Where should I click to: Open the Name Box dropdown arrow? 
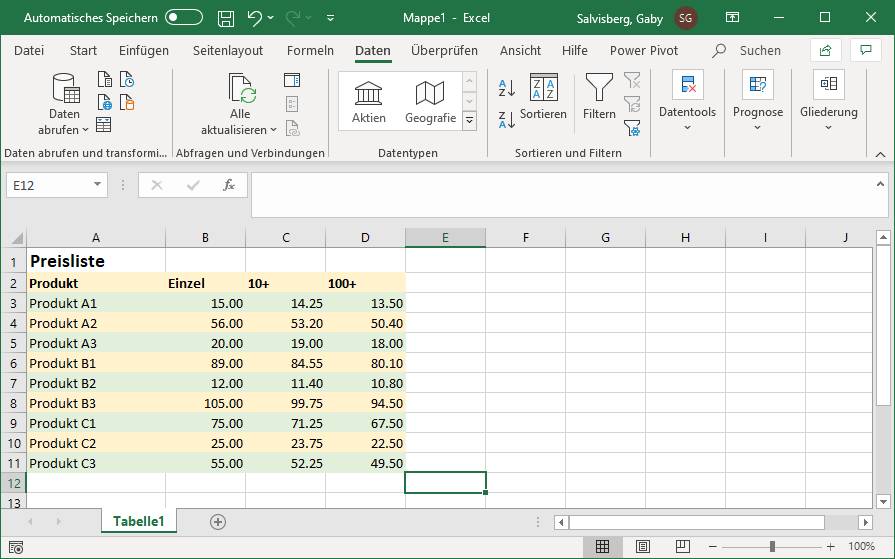tap(97, 185)
